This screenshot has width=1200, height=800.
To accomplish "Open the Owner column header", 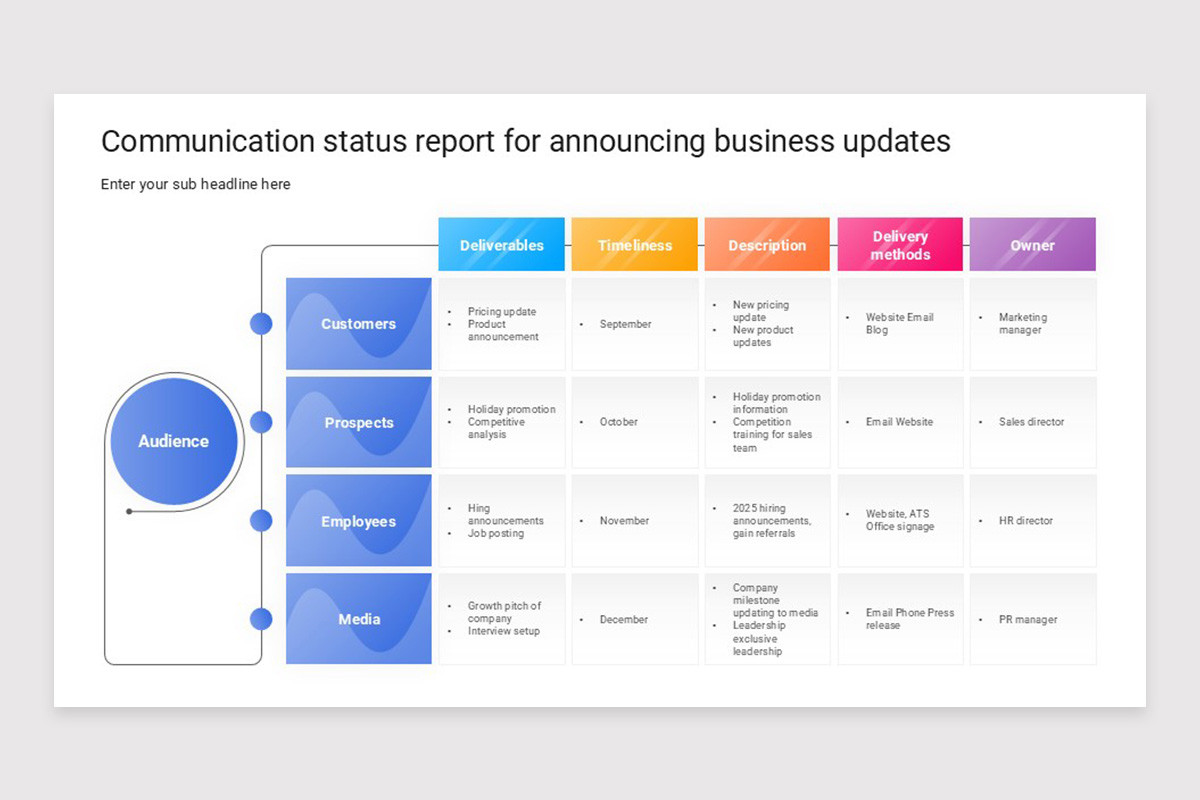I will pos(1032,243).
